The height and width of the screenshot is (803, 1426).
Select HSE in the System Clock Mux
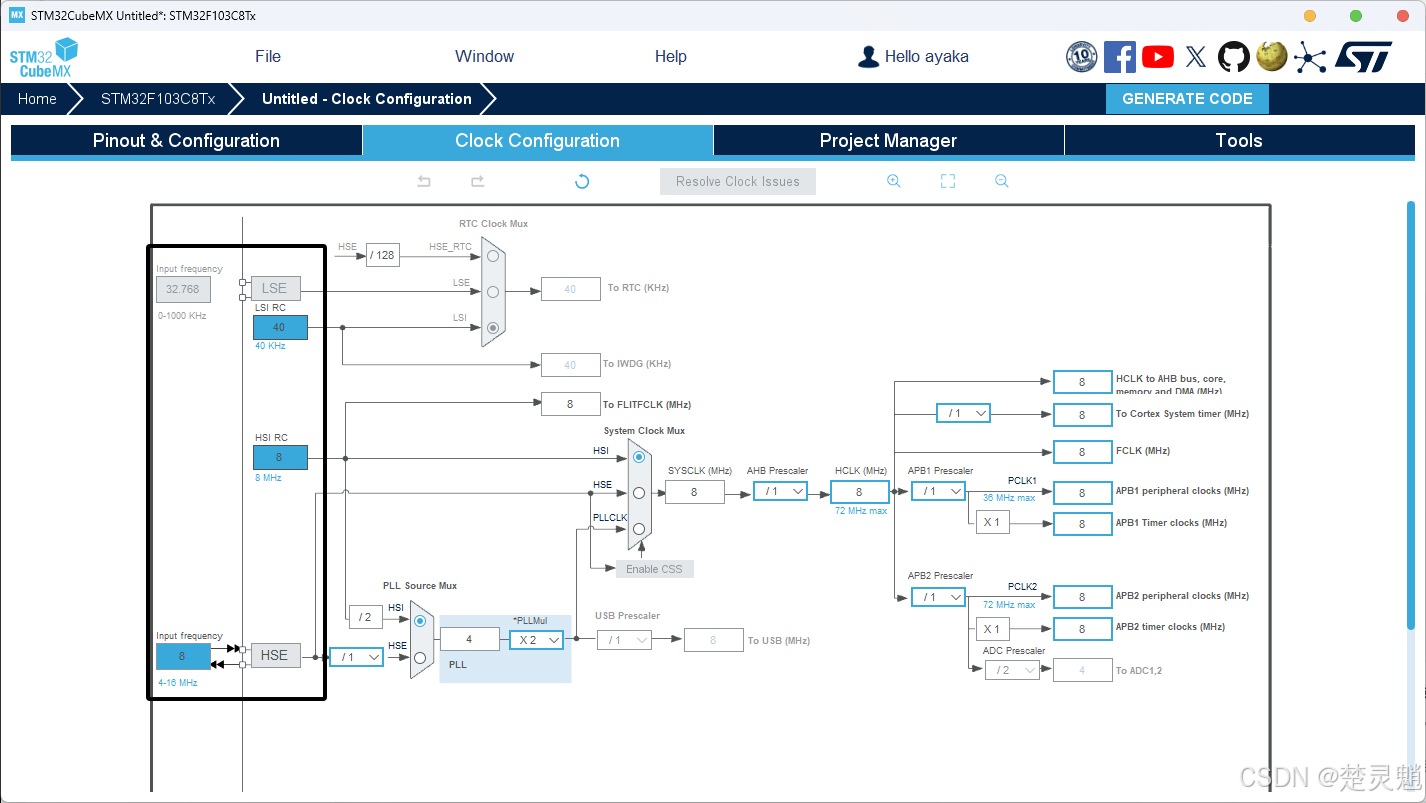tap(639, 493)
